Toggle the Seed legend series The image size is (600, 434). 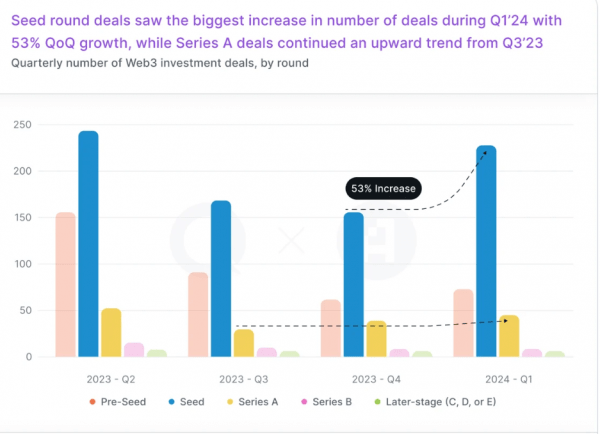(x=186, y=402)
